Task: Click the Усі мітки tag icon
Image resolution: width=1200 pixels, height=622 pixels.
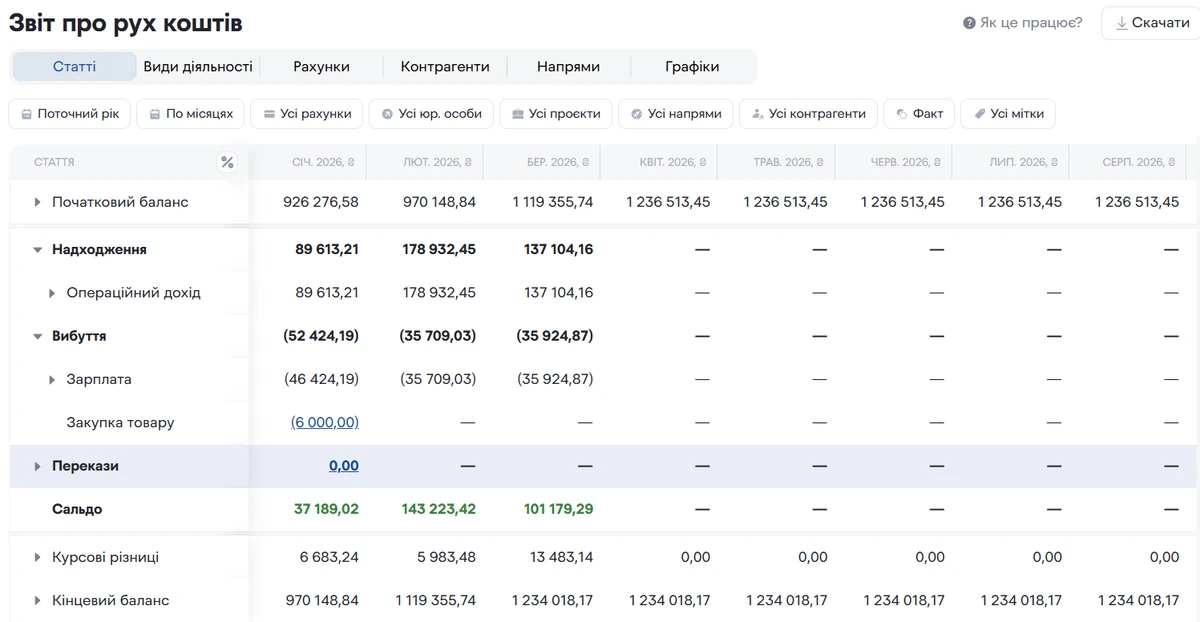Action: 980,114
